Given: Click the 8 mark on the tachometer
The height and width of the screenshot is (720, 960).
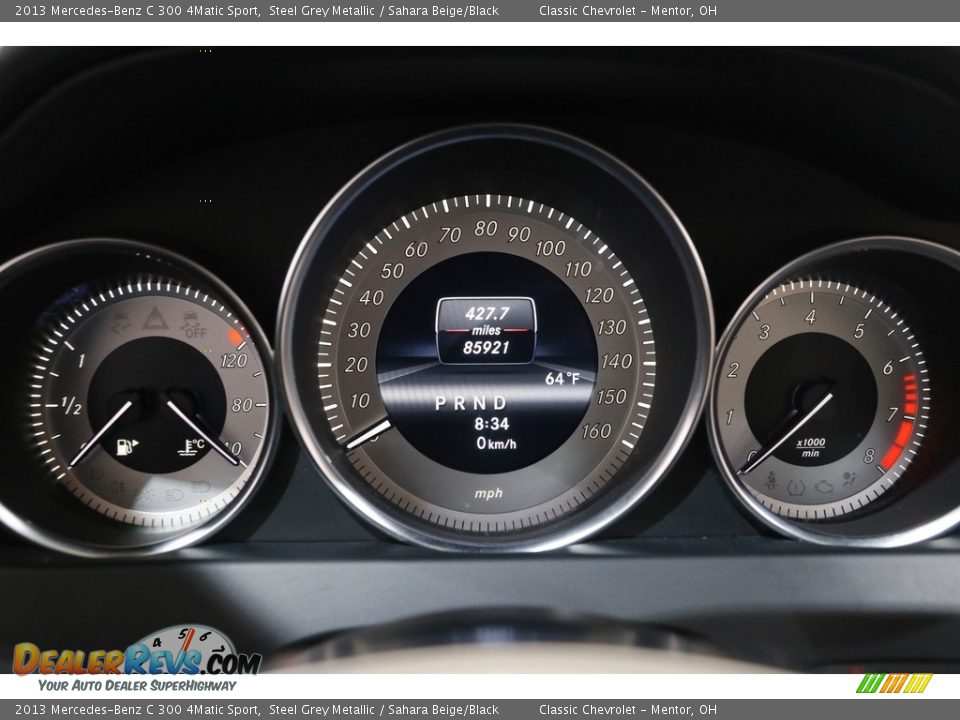Looking at the screenshot, I should point(869,456).
